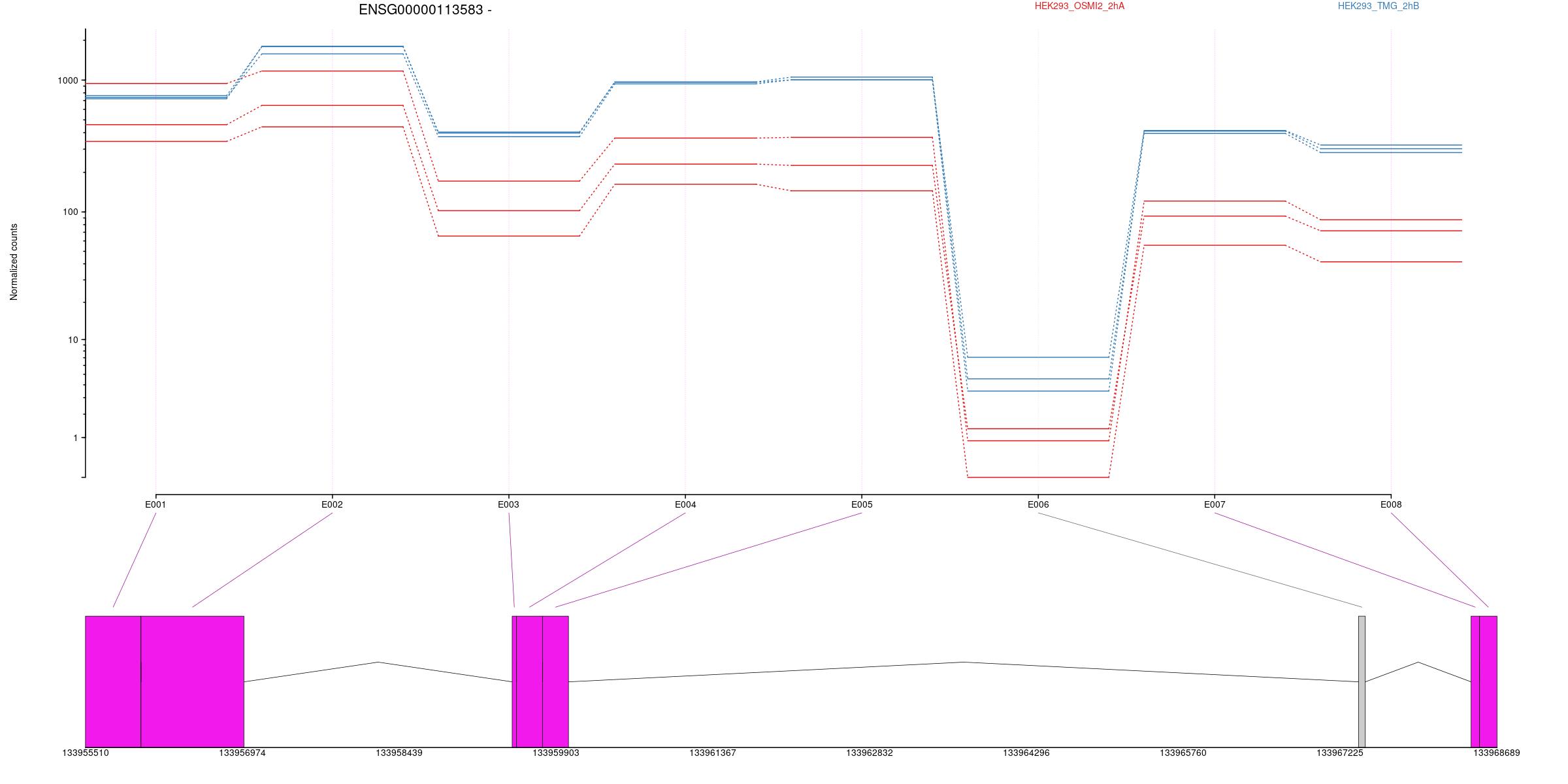Click the rightmost magenta exon block E008

1488,681
